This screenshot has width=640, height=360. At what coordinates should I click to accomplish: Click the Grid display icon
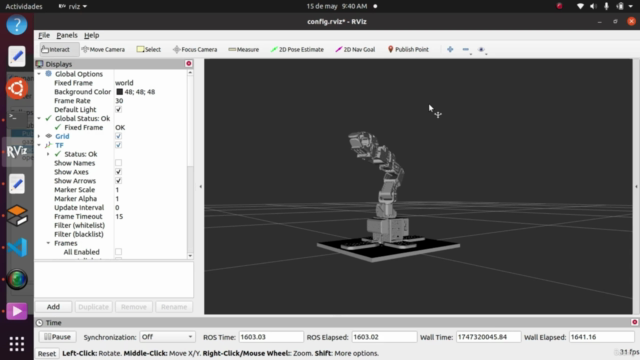pyautogui.click(x=49, y=136)
